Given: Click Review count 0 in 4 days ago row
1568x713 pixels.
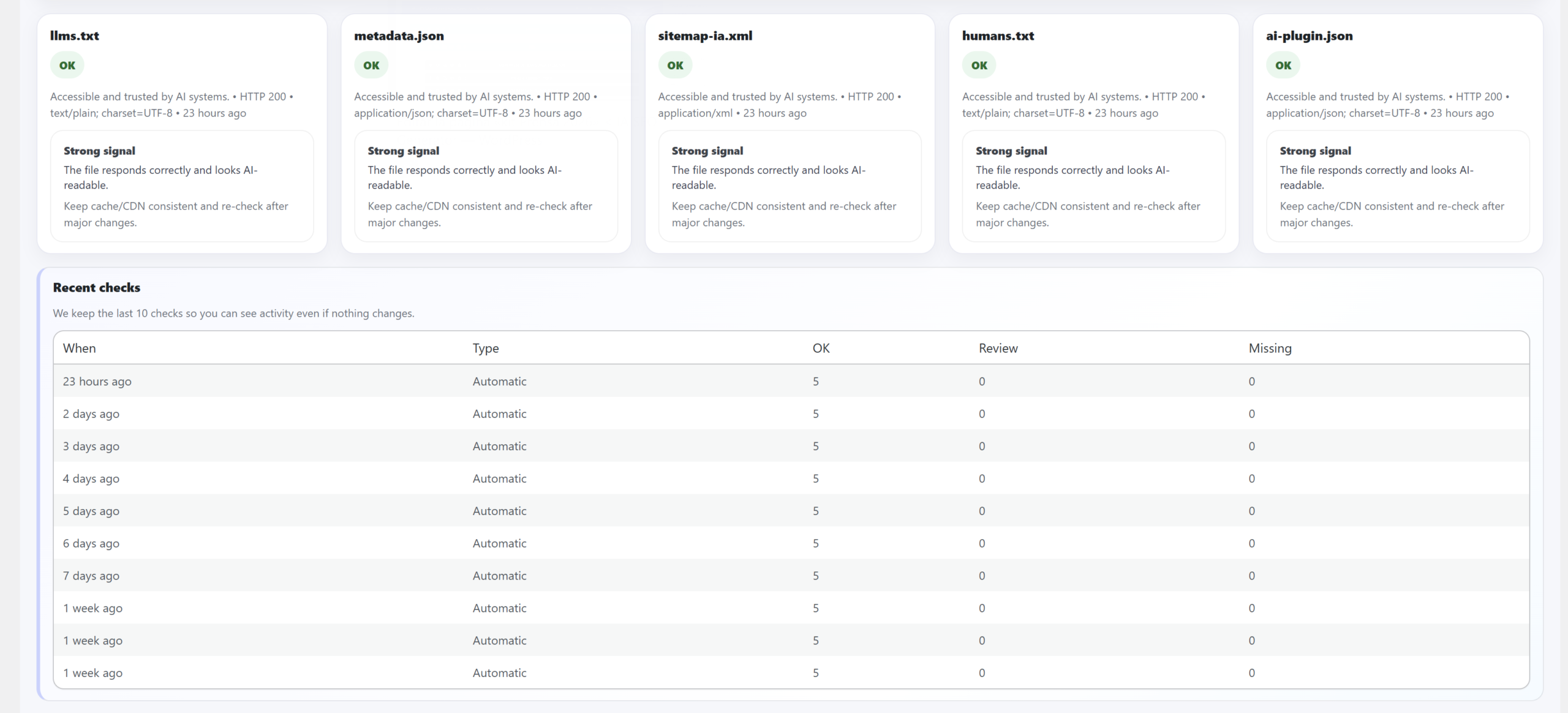Looking at the screenshot, I should coord(982,479).
